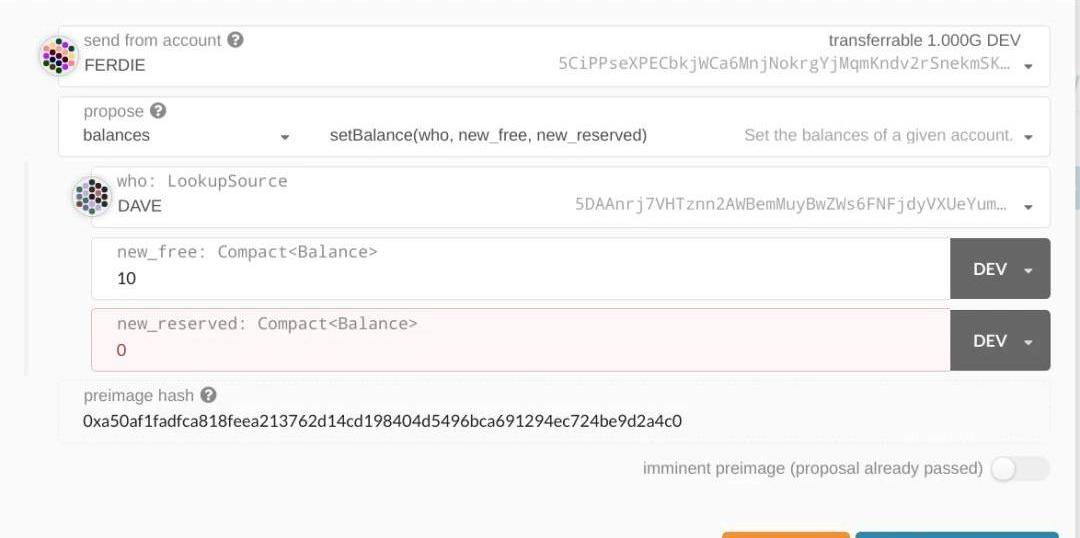
Task: Click FERDIE's truncated account address
Action: tap(784, 64)
